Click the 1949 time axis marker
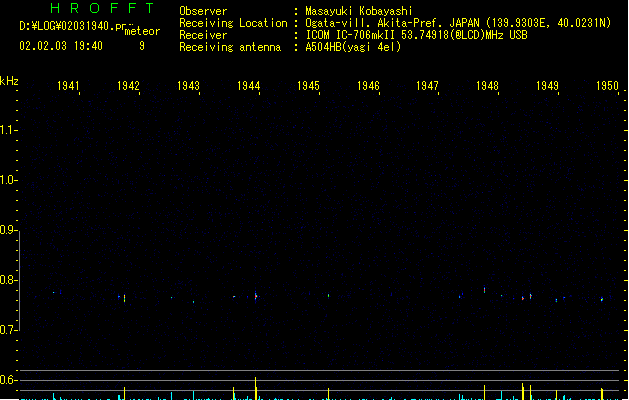Image resolution: width=629 pixels, height=400 pixels. point(547,86)
